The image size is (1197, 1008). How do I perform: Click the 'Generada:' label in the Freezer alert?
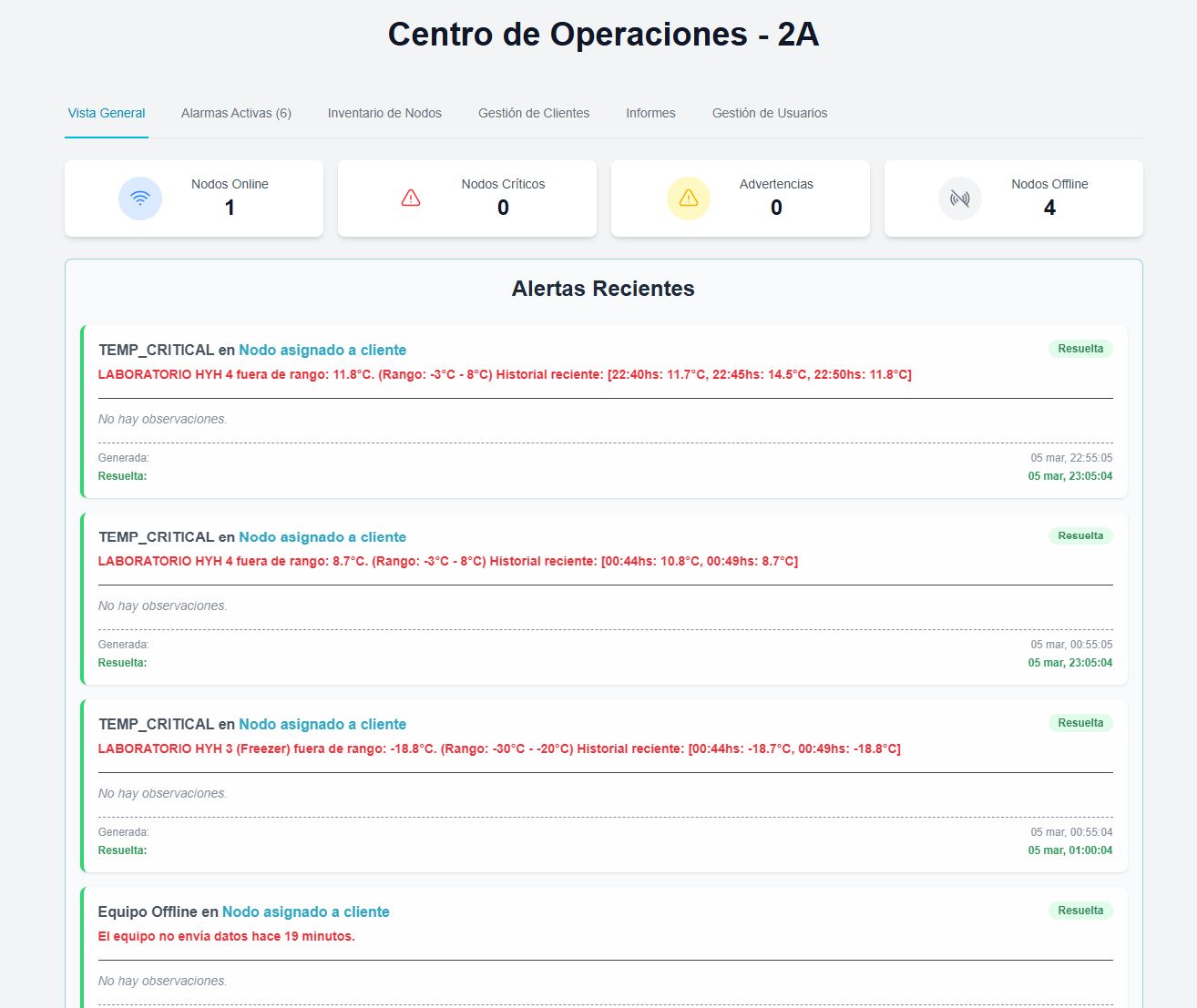(x=124, y=832)
